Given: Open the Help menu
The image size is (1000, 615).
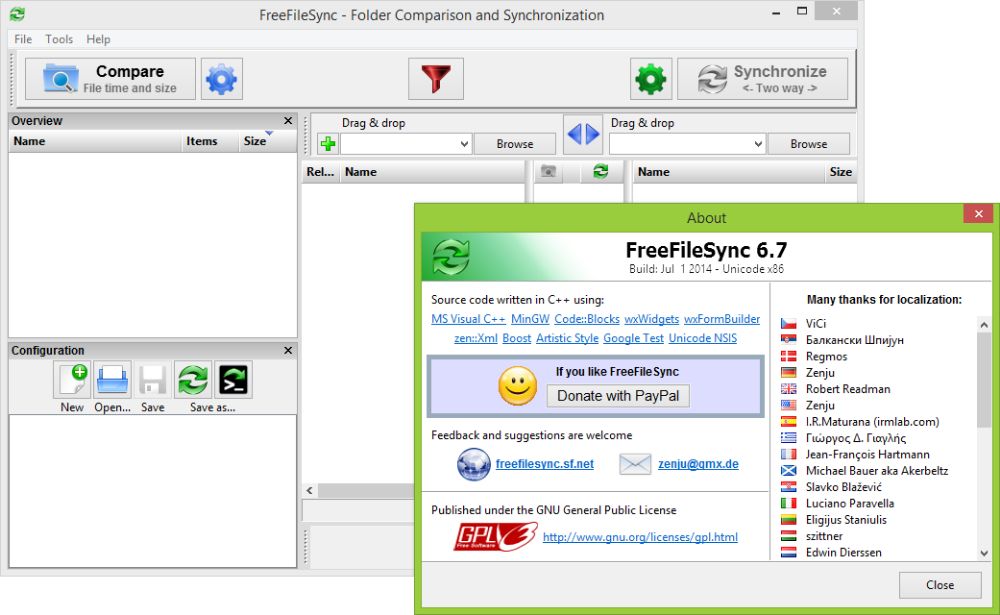Looking at the screenshot, I should click(x=98, y=39).
